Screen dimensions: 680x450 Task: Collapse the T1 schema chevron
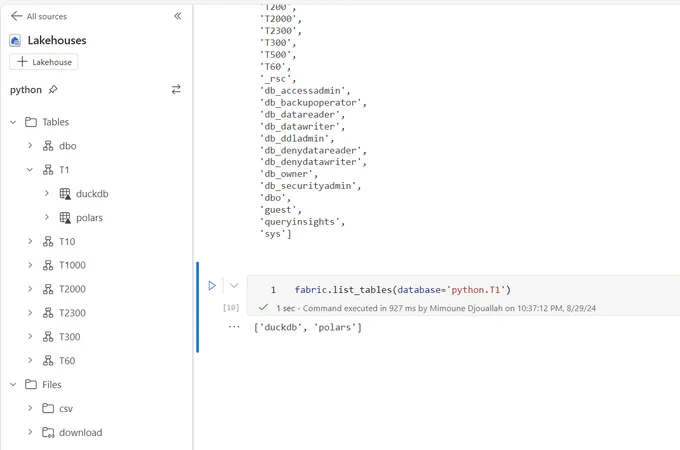point(30,170)
